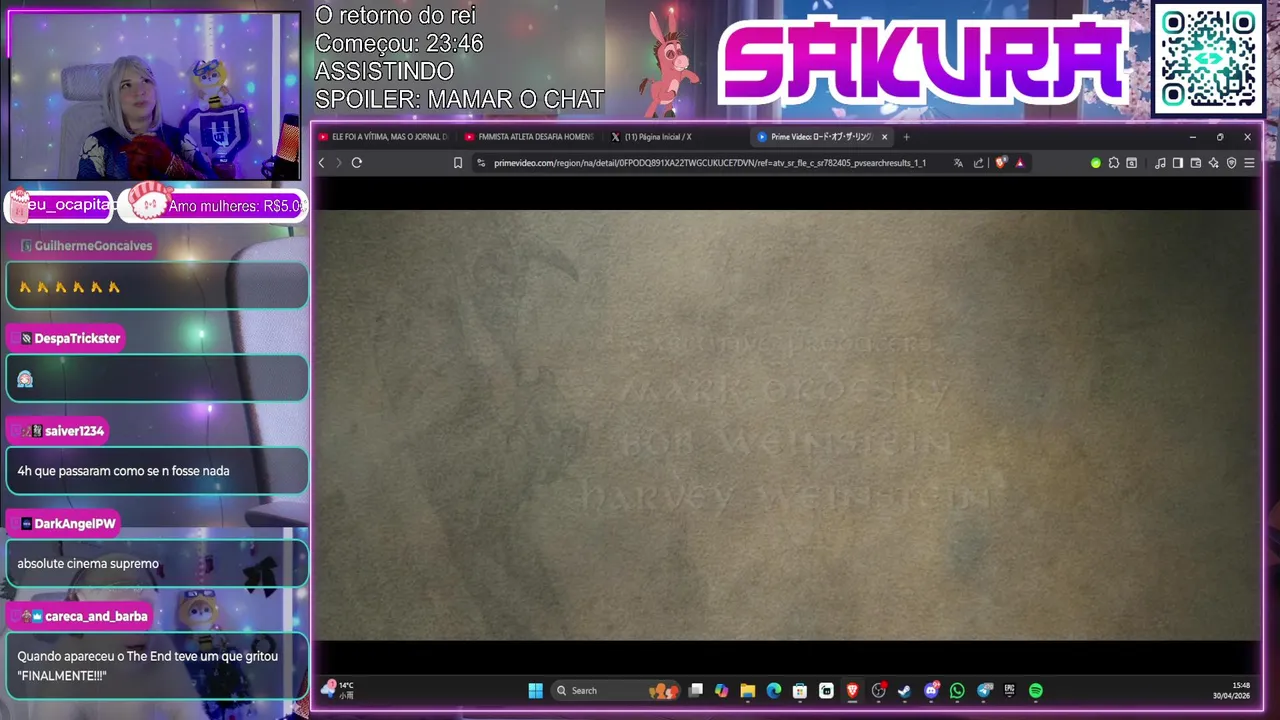Open the taskbar weather widget showing 14°C

(x=338, y=690)
